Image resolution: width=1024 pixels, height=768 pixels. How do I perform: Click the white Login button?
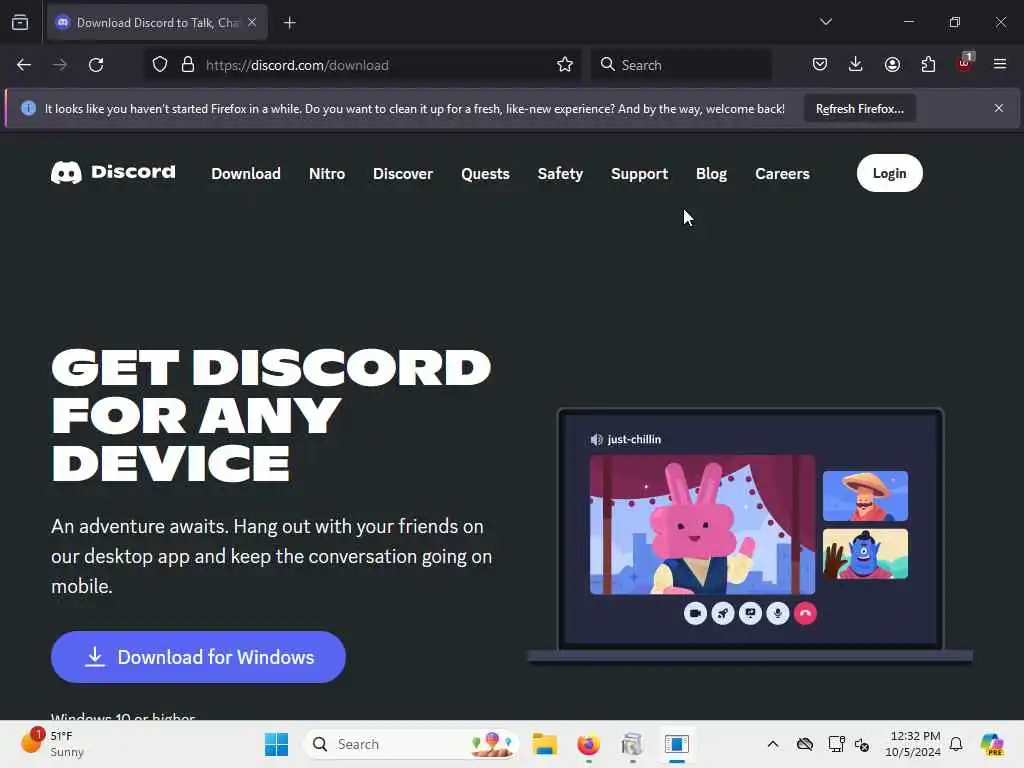[889, 173]
